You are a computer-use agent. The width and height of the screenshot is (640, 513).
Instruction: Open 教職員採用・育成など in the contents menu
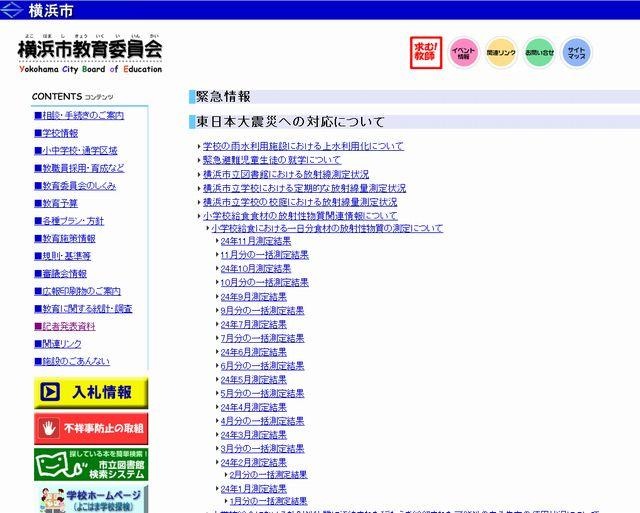79,168
